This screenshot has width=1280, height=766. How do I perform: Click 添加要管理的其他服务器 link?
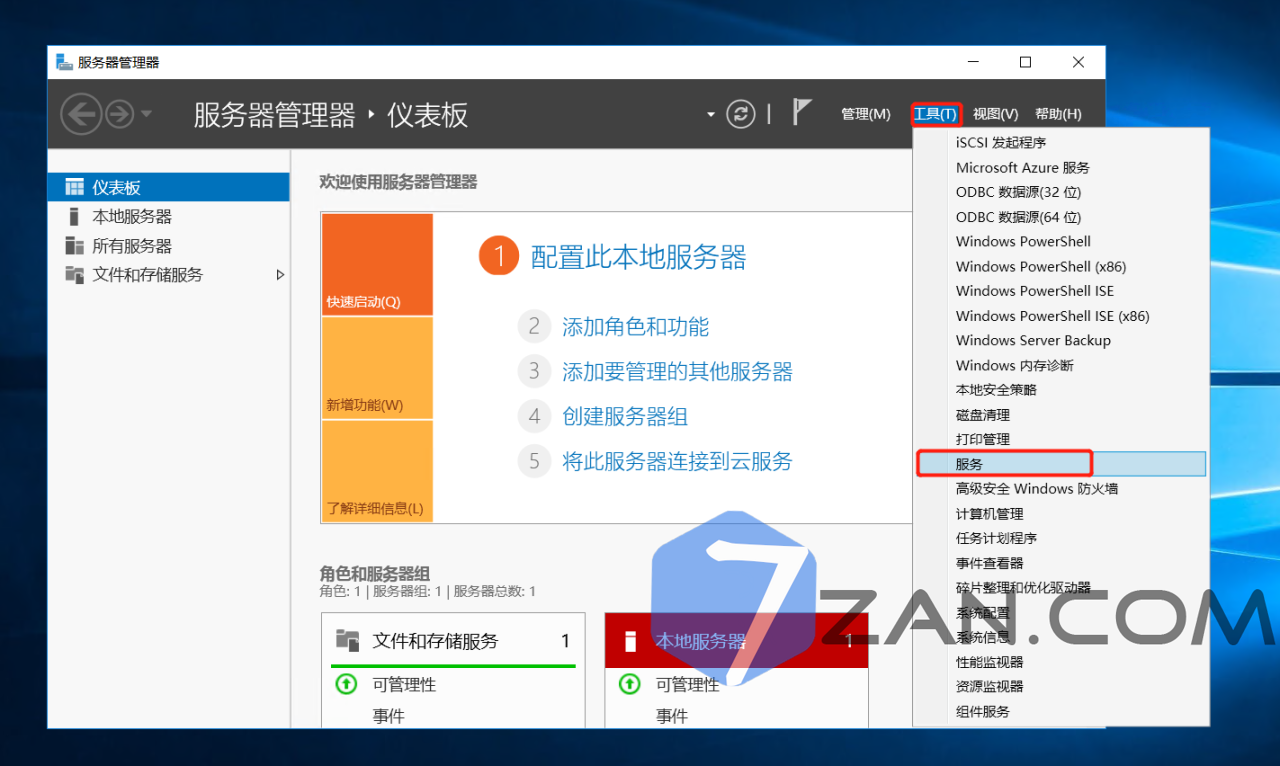[677, 371]
